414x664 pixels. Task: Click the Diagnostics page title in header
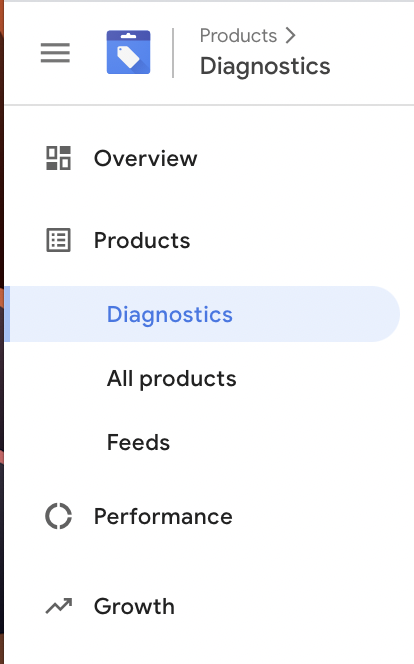tap(265, 66)
